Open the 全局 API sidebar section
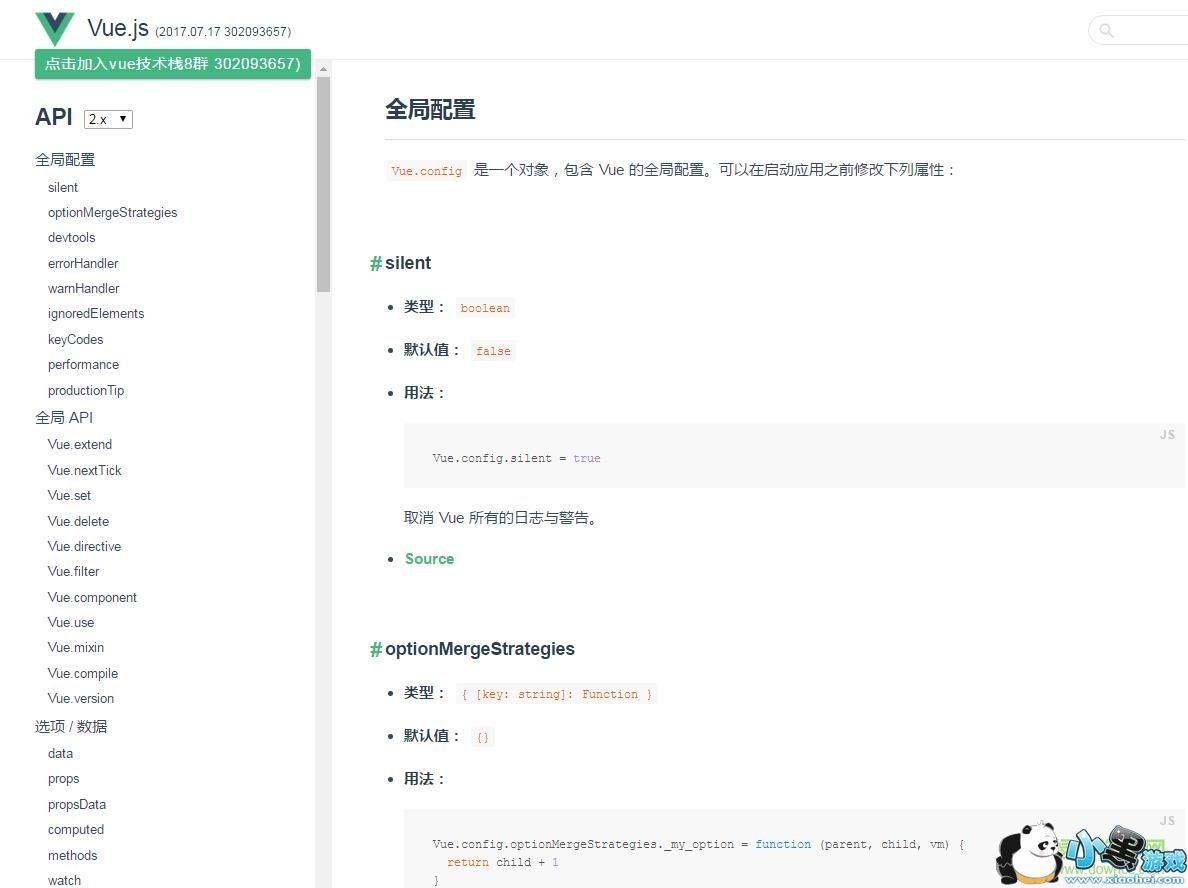1188x888 pixels. 64,417
